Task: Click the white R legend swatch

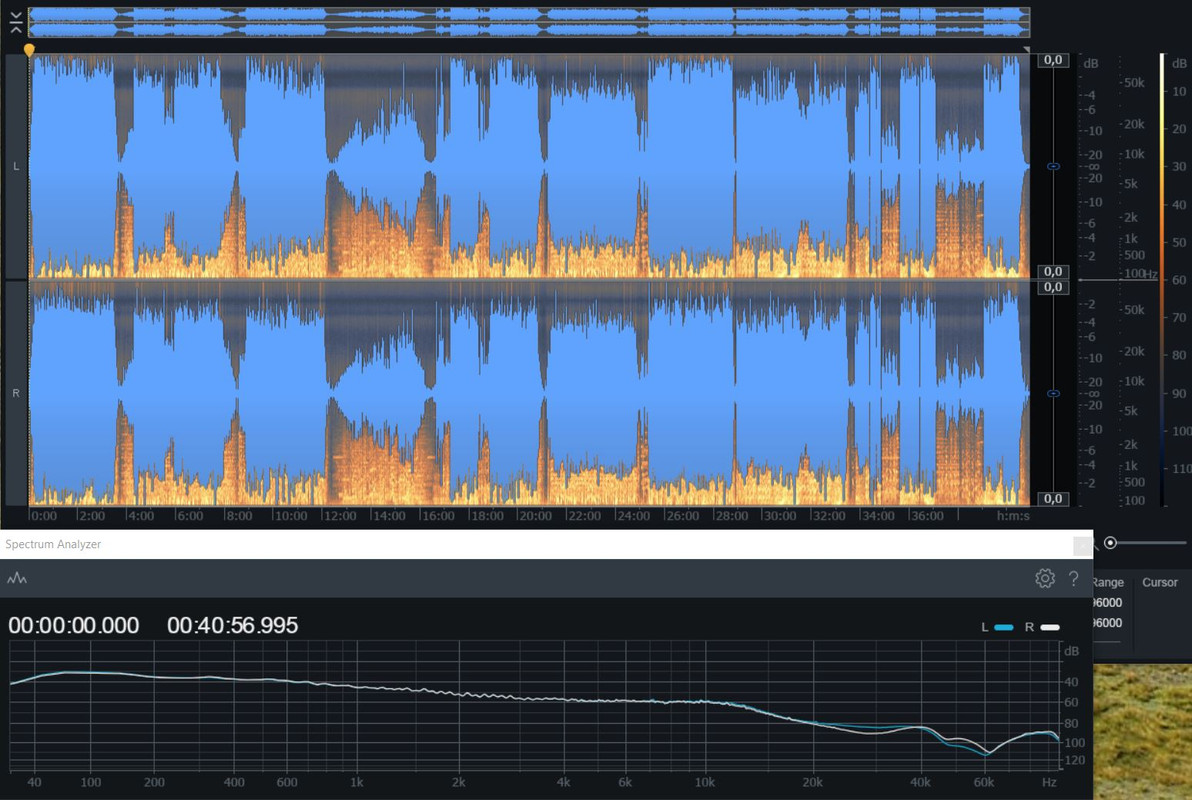Action: 1050,627
